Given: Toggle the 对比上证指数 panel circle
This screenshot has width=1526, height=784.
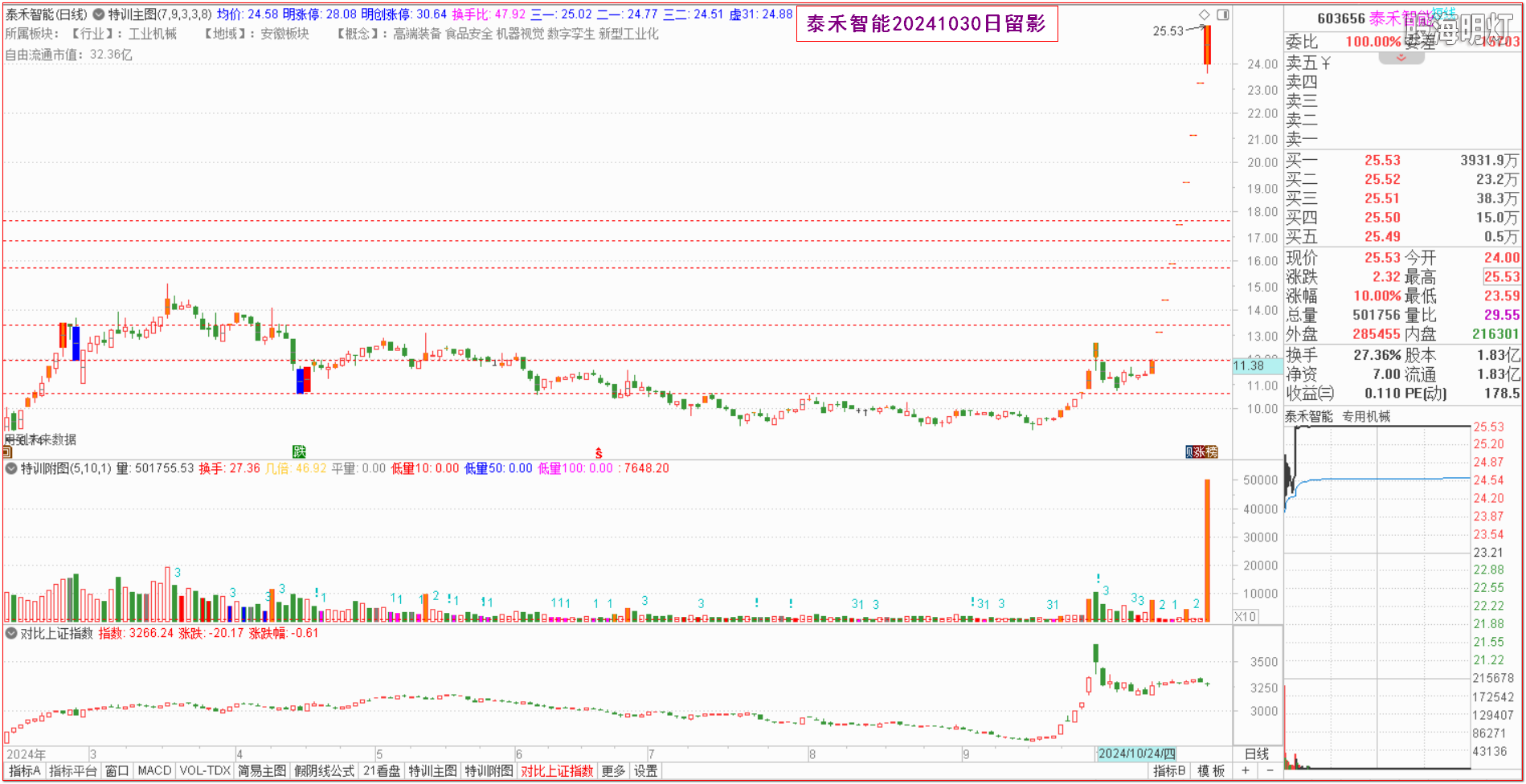Looking at the screenshot, I should pyautogui.click(x=11, y=633).
